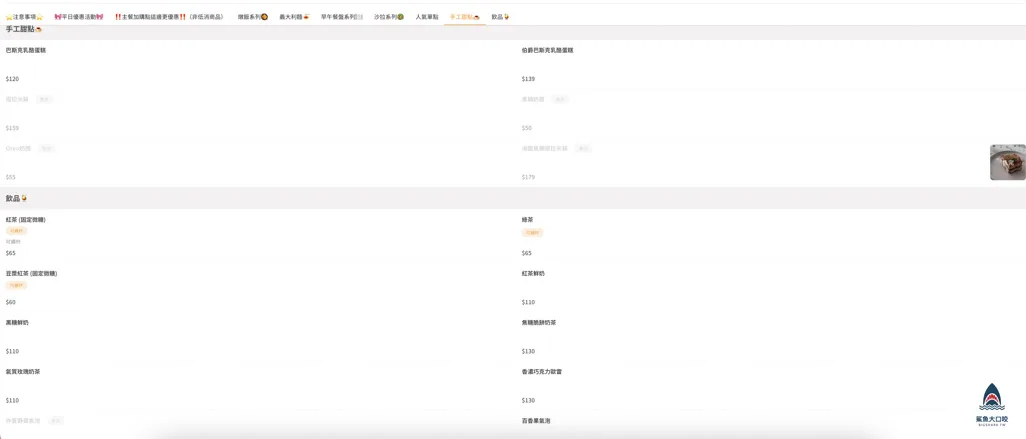Choose the 香濃巧克力歐蕾 drink
Screen dimensions: 1026x439
point(542,372)
